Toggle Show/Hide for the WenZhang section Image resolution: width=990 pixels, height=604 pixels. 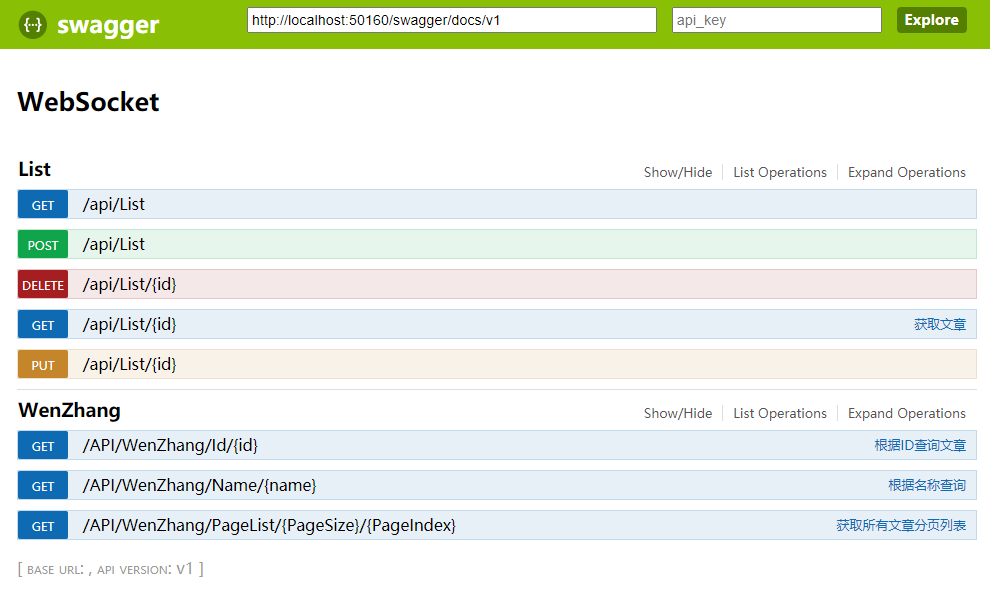point(678,413)
